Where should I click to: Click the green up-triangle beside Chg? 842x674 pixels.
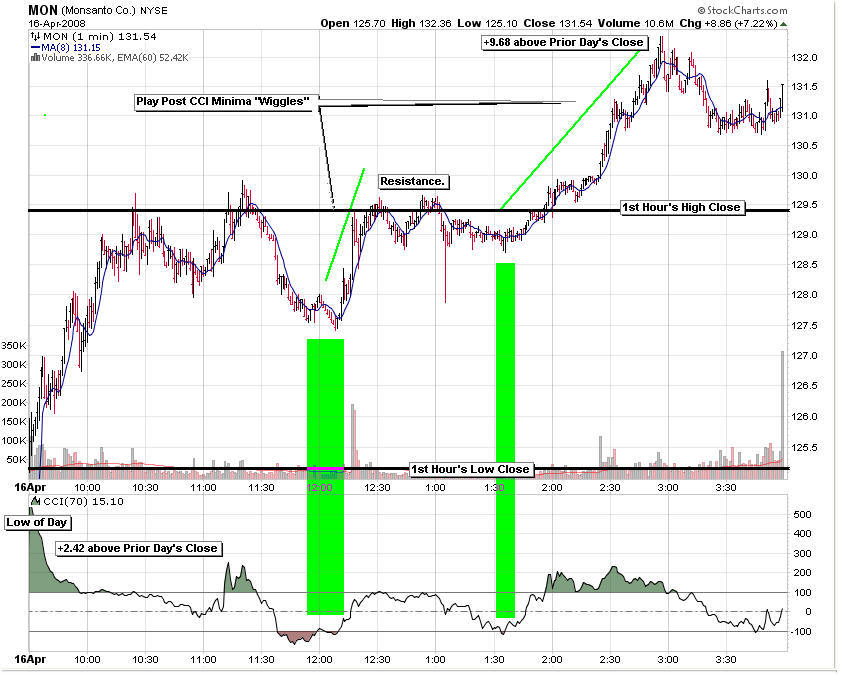click(784, 24)
